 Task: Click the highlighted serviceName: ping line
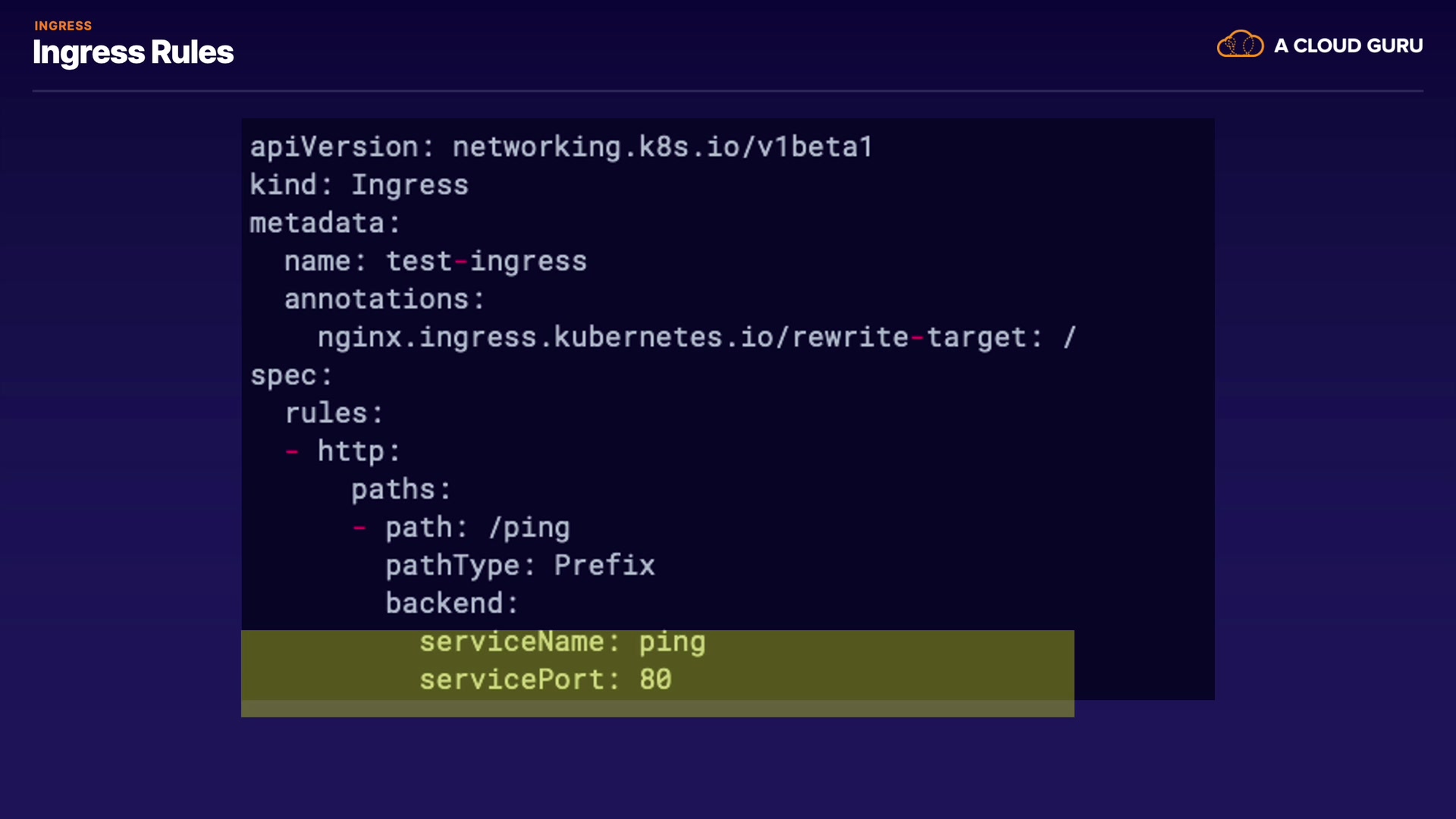[x=562, y=642]
